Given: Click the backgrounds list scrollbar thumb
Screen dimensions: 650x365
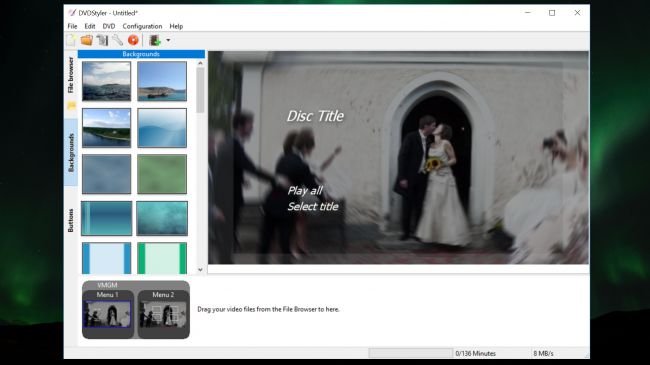Looking at the screenshot, I should [x=200, y=90].
